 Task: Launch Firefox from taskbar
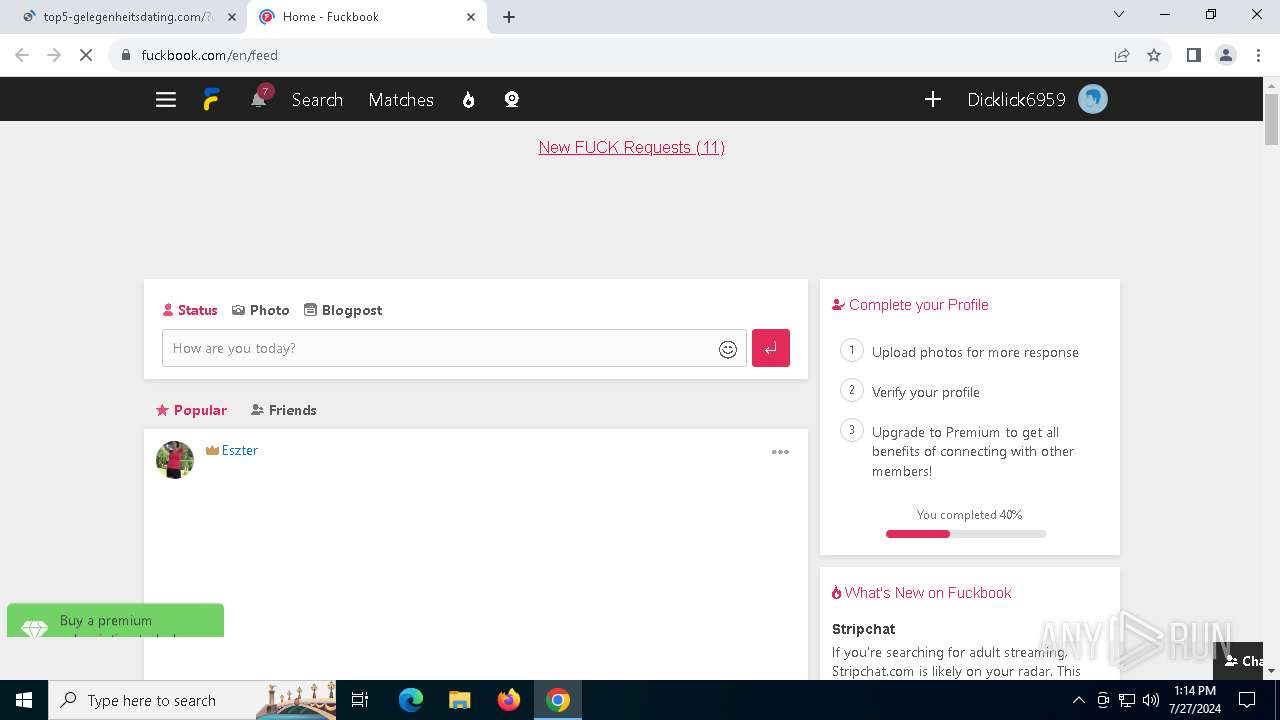(509, 700)
